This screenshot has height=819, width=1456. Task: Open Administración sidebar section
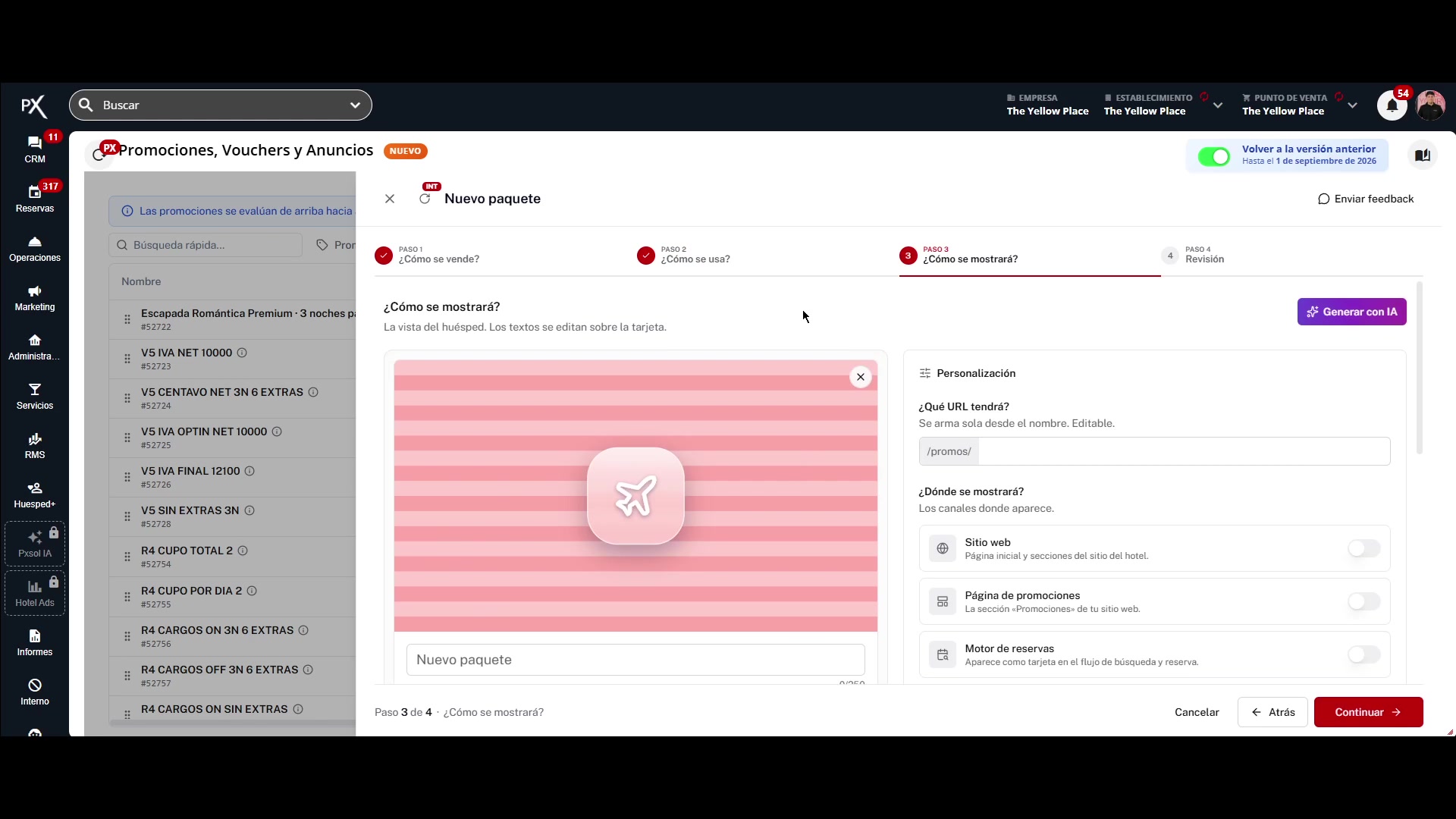[x=35, y=347]
